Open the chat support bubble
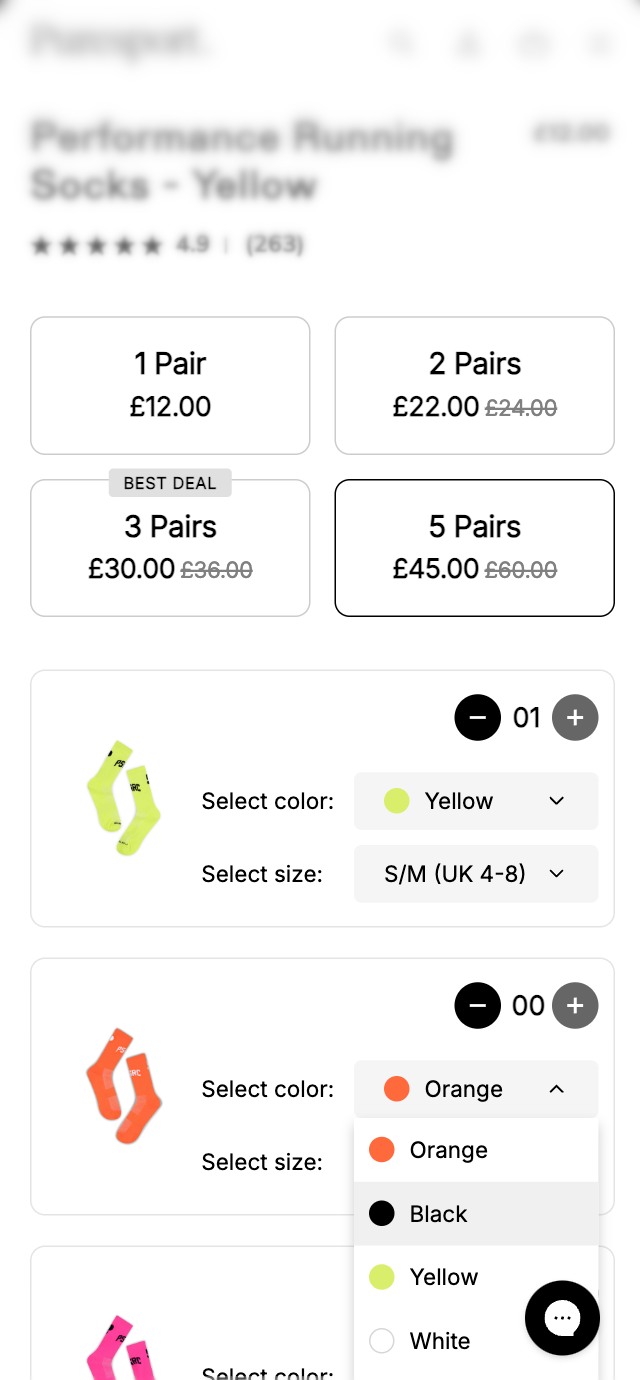This screenshot has width=640, height=1380. pyautogui.click(x=562, y=1318)
